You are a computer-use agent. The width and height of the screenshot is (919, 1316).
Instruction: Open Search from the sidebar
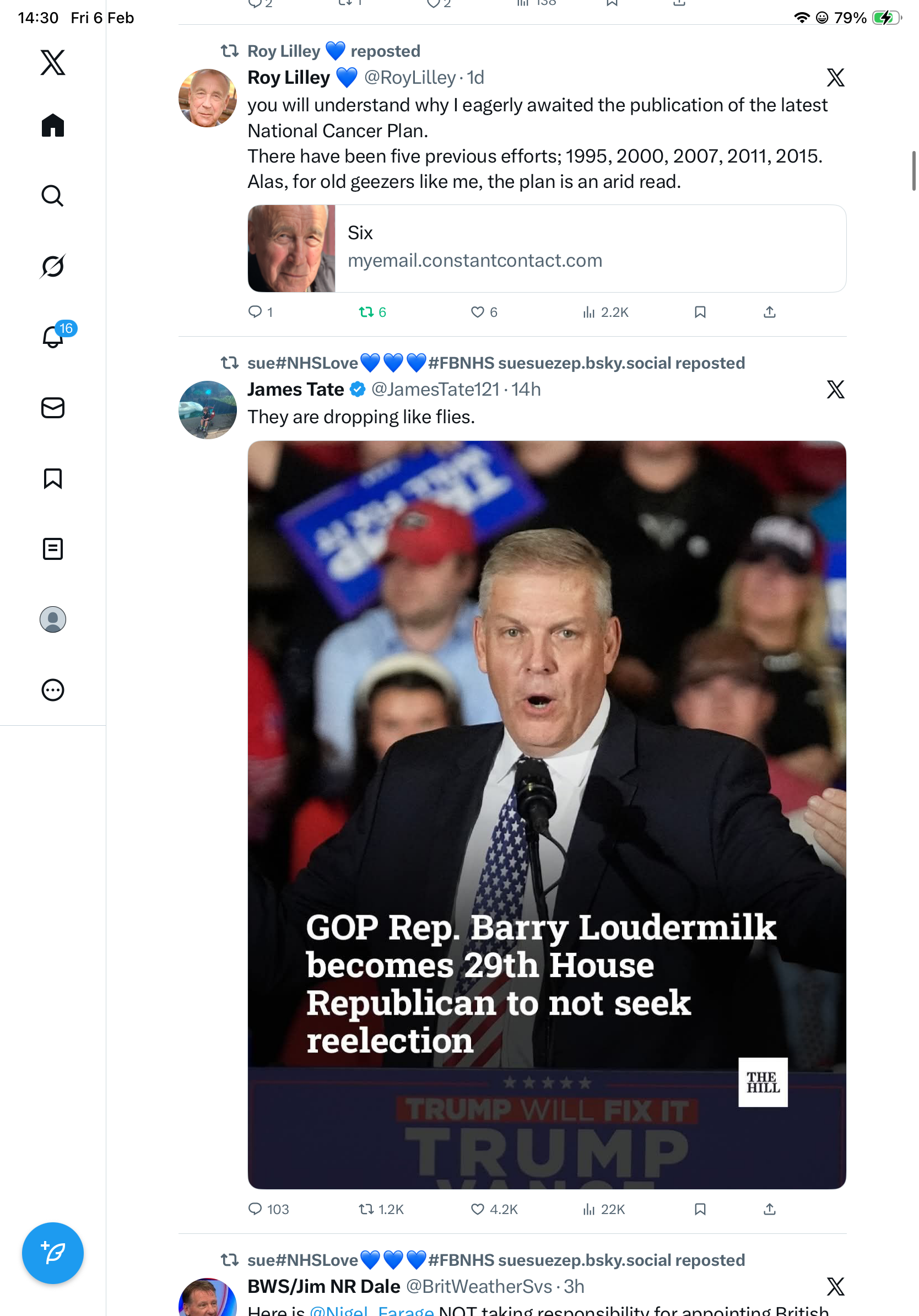coord(53,196)
